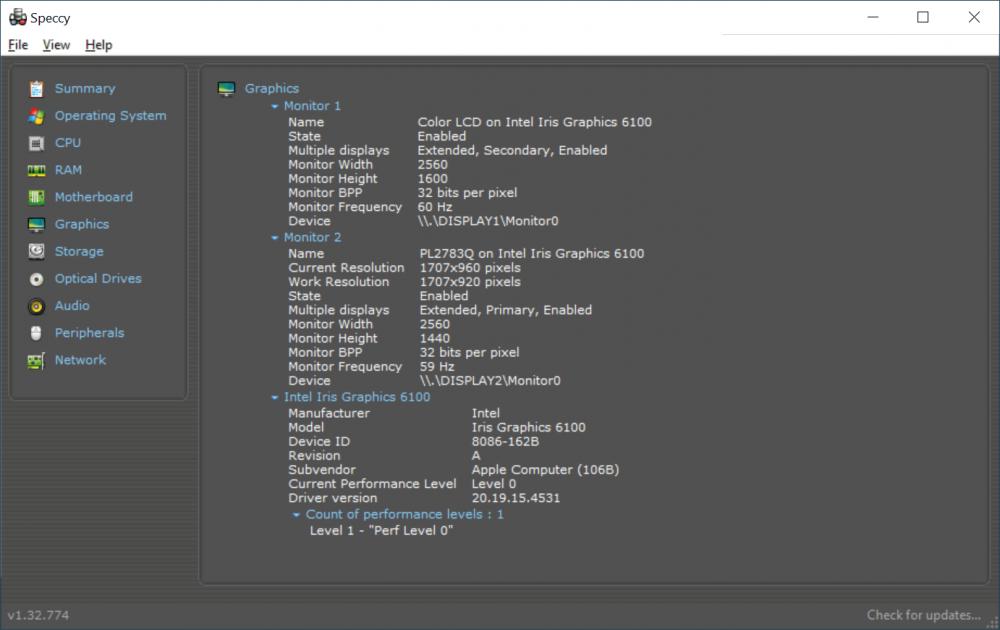
Task: Collapse Count of performance levels node
Action: 296,515
